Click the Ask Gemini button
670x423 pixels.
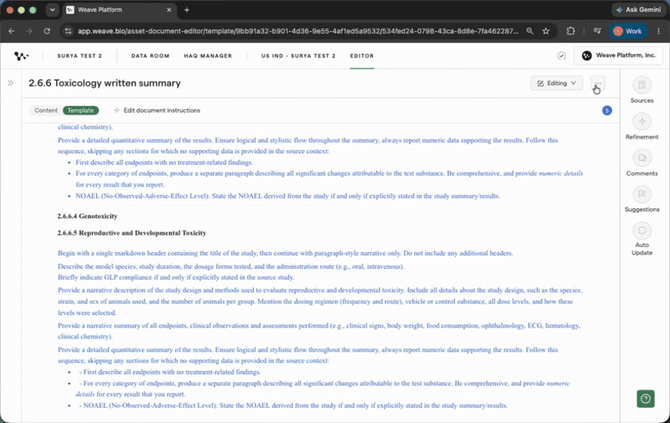(x=638, y=10)
